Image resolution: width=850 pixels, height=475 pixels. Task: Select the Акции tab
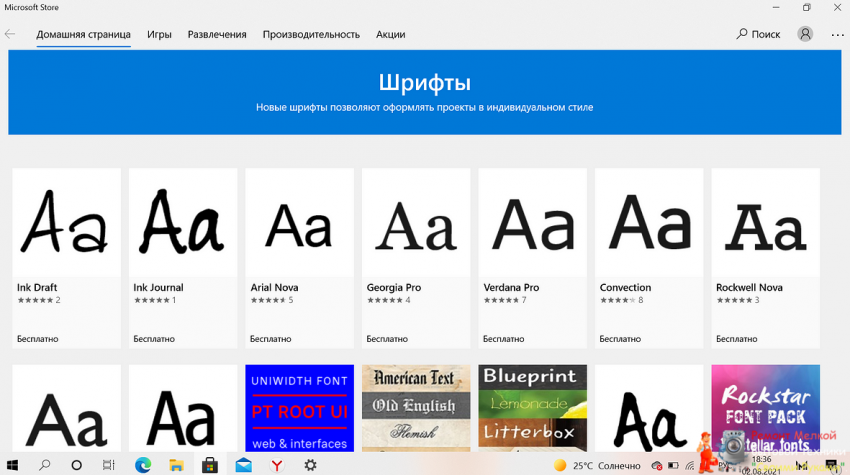[390, 34]
